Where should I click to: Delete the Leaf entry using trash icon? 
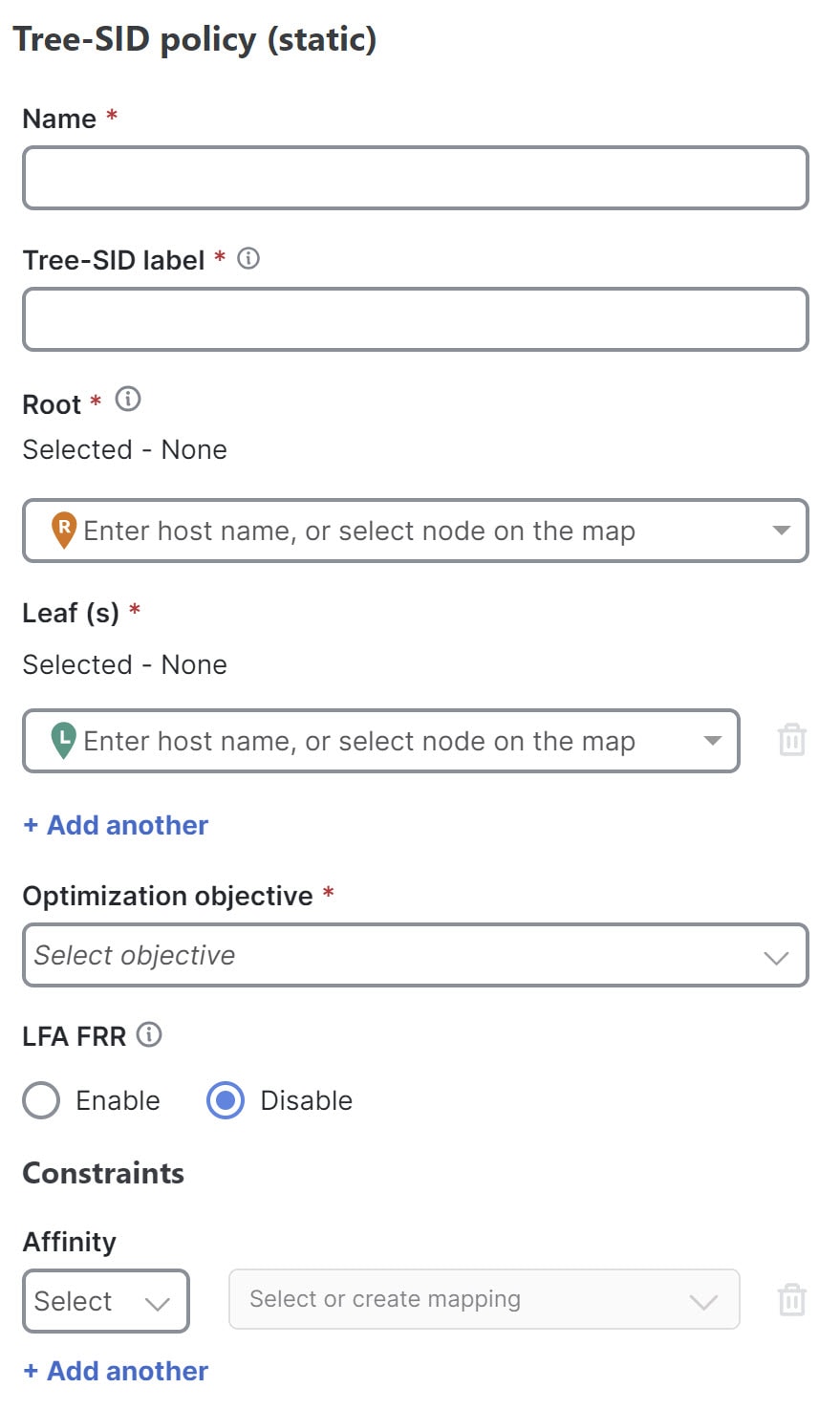791,740
